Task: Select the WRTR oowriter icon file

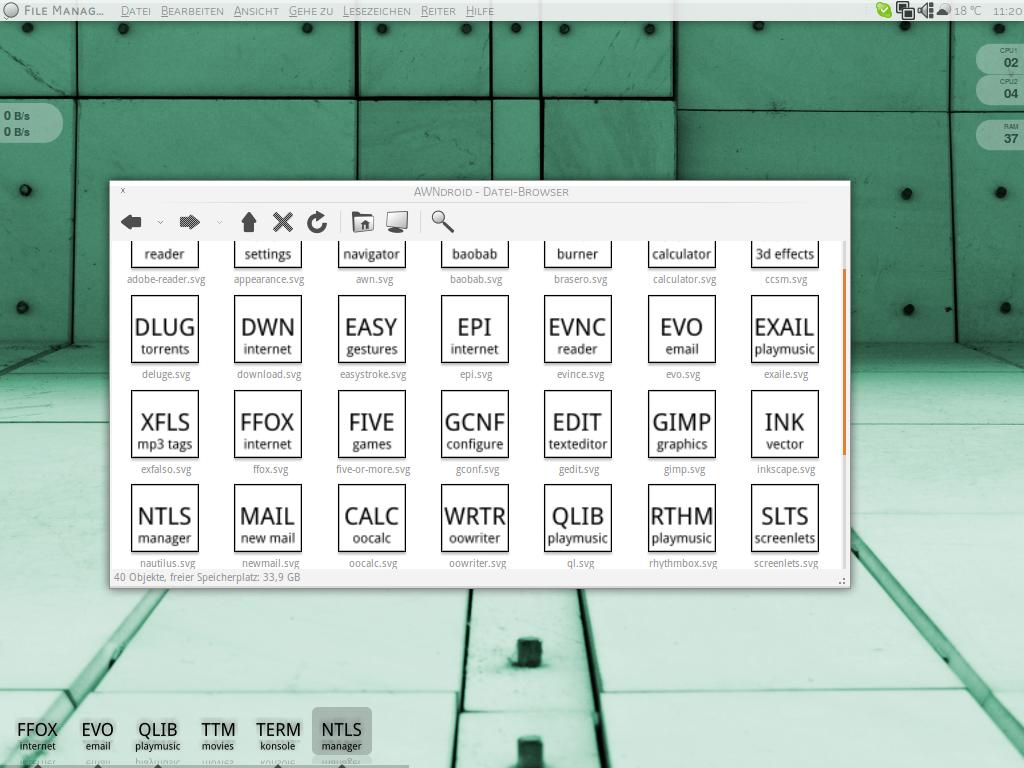Action: click(475, 518)
